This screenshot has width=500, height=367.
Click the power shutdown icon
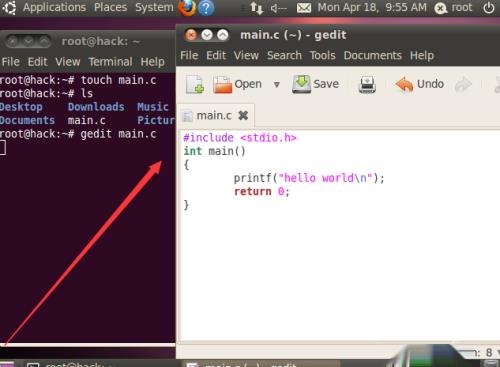489,8
